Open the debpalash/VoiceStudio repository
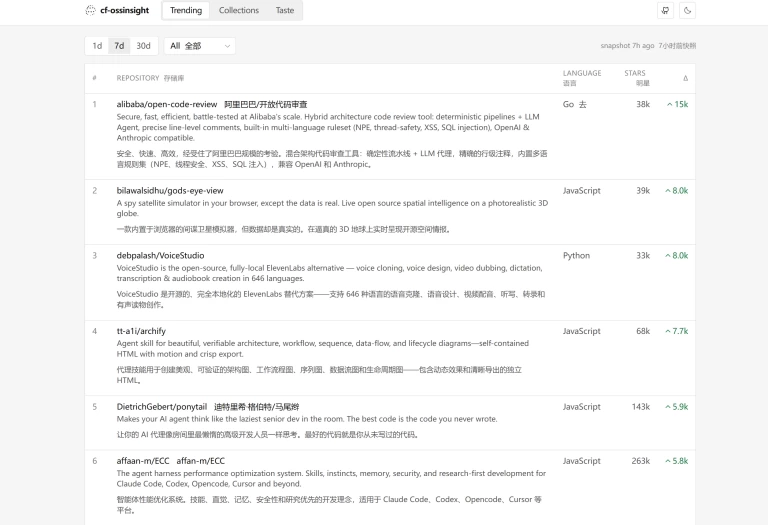The width and height of the screenshot is (768, 525). tap(160, 256)
